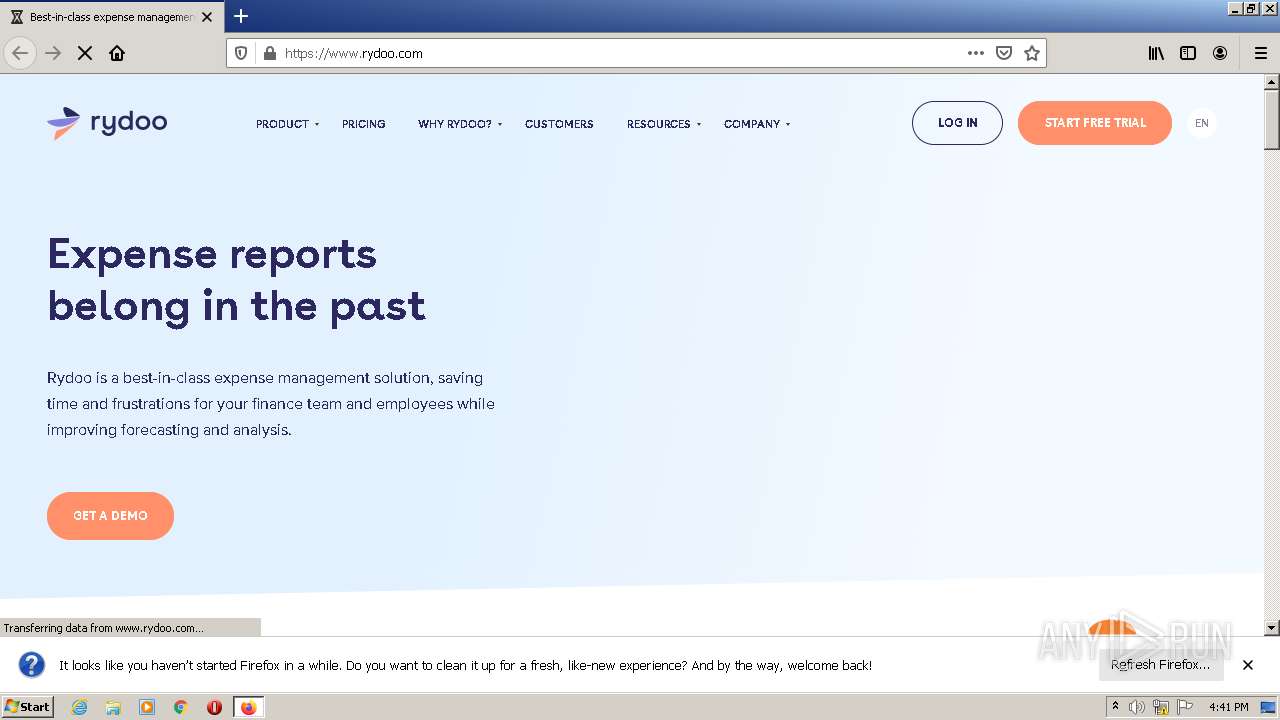Open page actions three-dot menu

[x=976, y=53]
